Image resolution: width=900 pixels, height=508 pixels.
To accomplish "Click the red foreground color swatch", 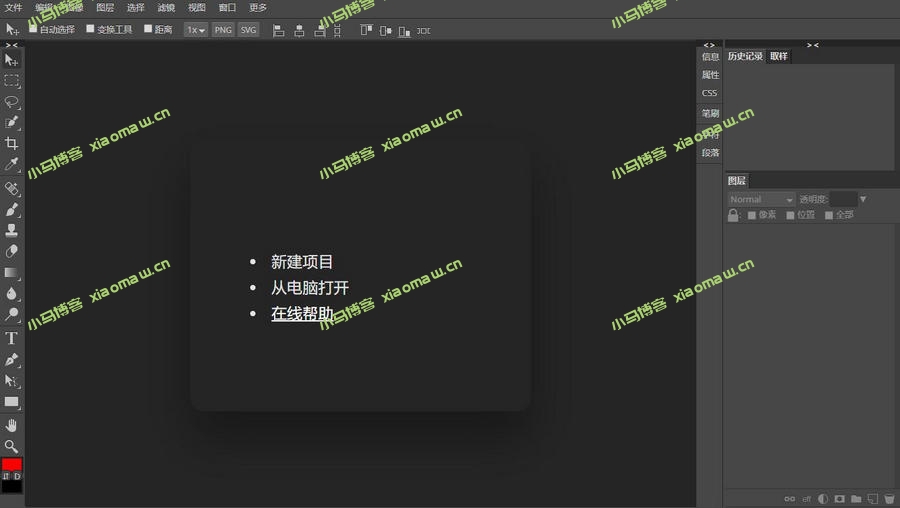I will point(11,465).
